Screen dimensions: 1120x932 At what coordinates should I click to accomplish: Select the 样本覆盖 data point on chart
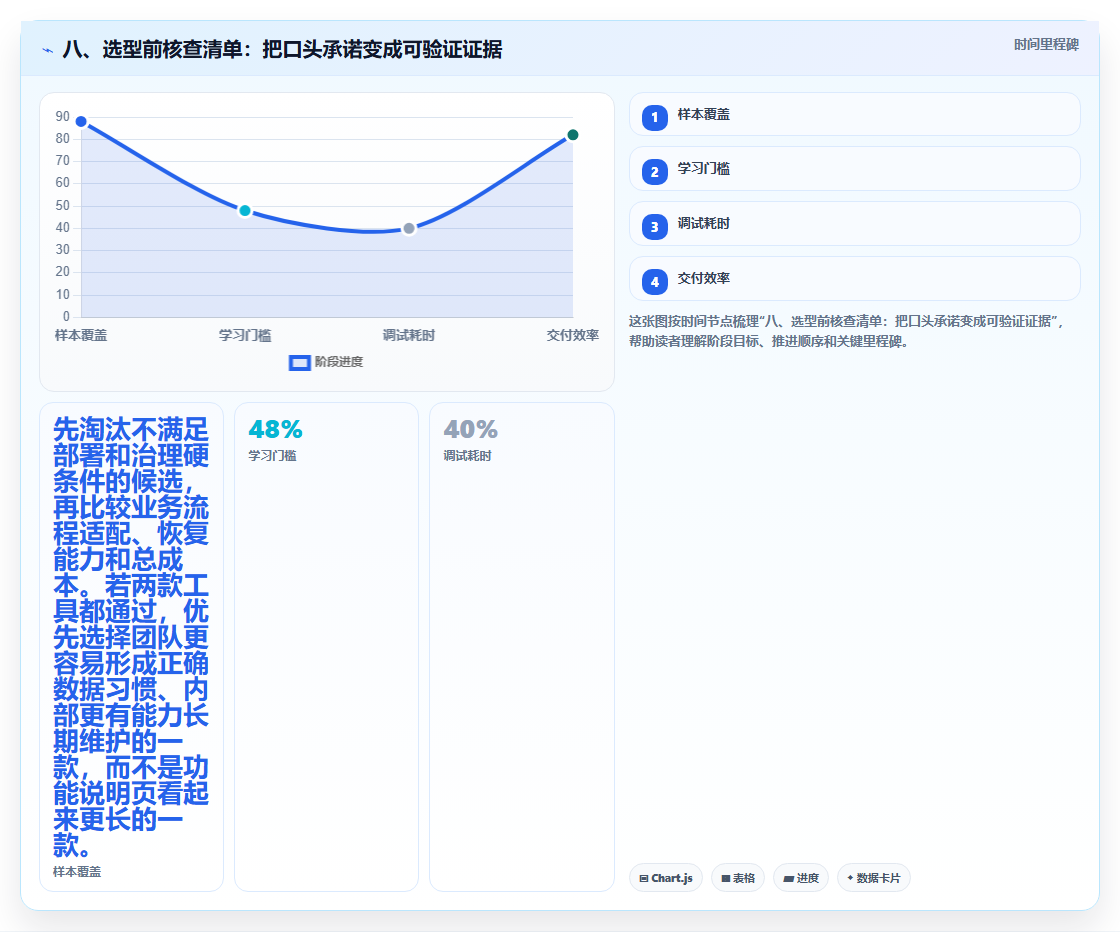click(81, 121)
